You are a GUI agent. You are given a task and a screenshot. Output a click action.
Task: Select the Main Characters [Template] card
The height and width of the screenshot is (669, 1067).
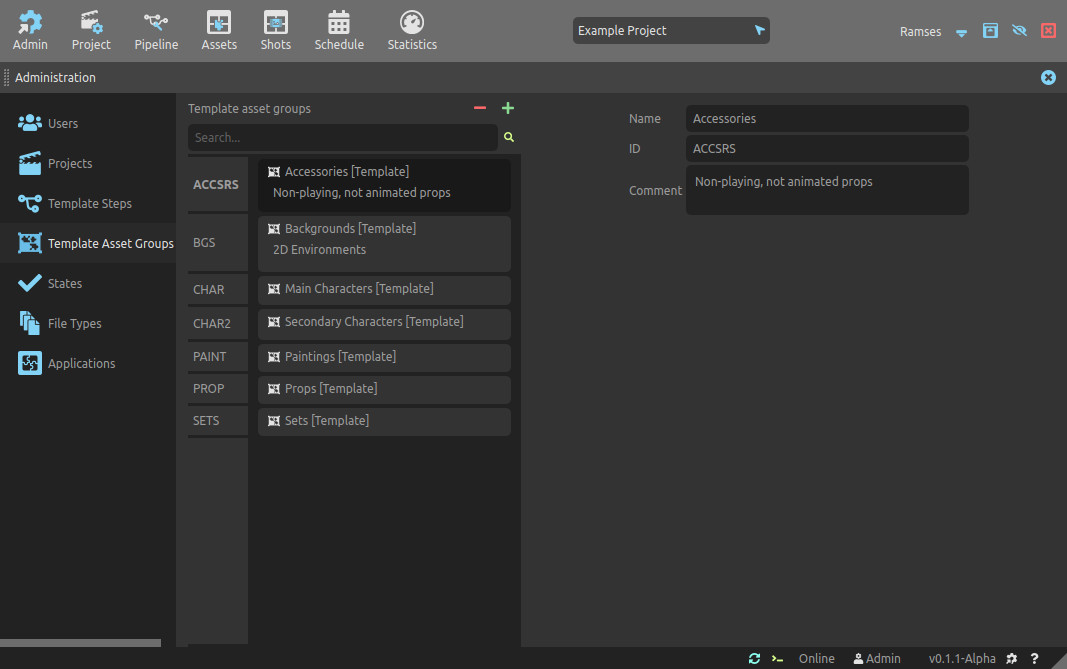click(x=384, y=290)
